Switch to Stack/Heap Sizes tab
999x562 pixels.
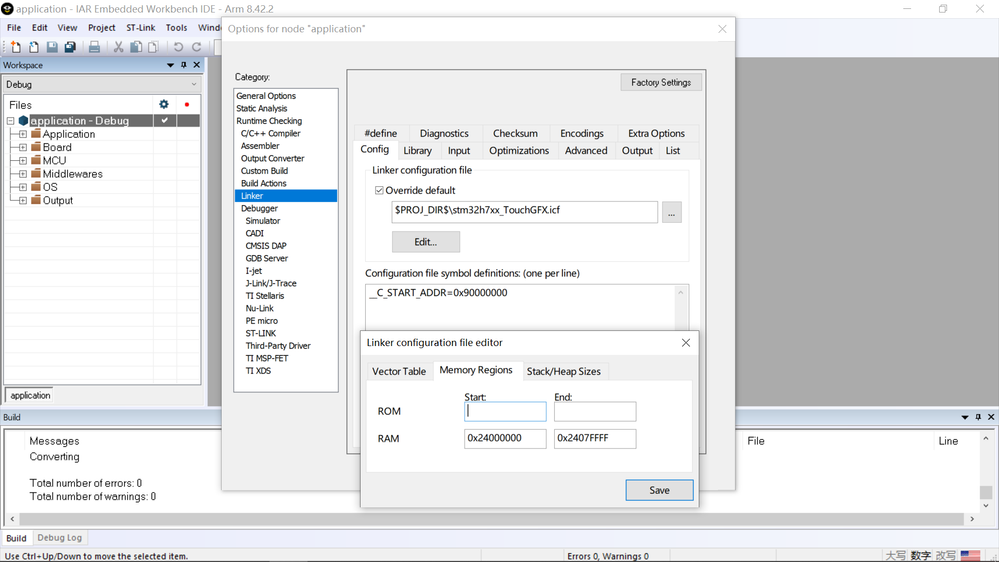pyautogui.click(x=563, y=371)
